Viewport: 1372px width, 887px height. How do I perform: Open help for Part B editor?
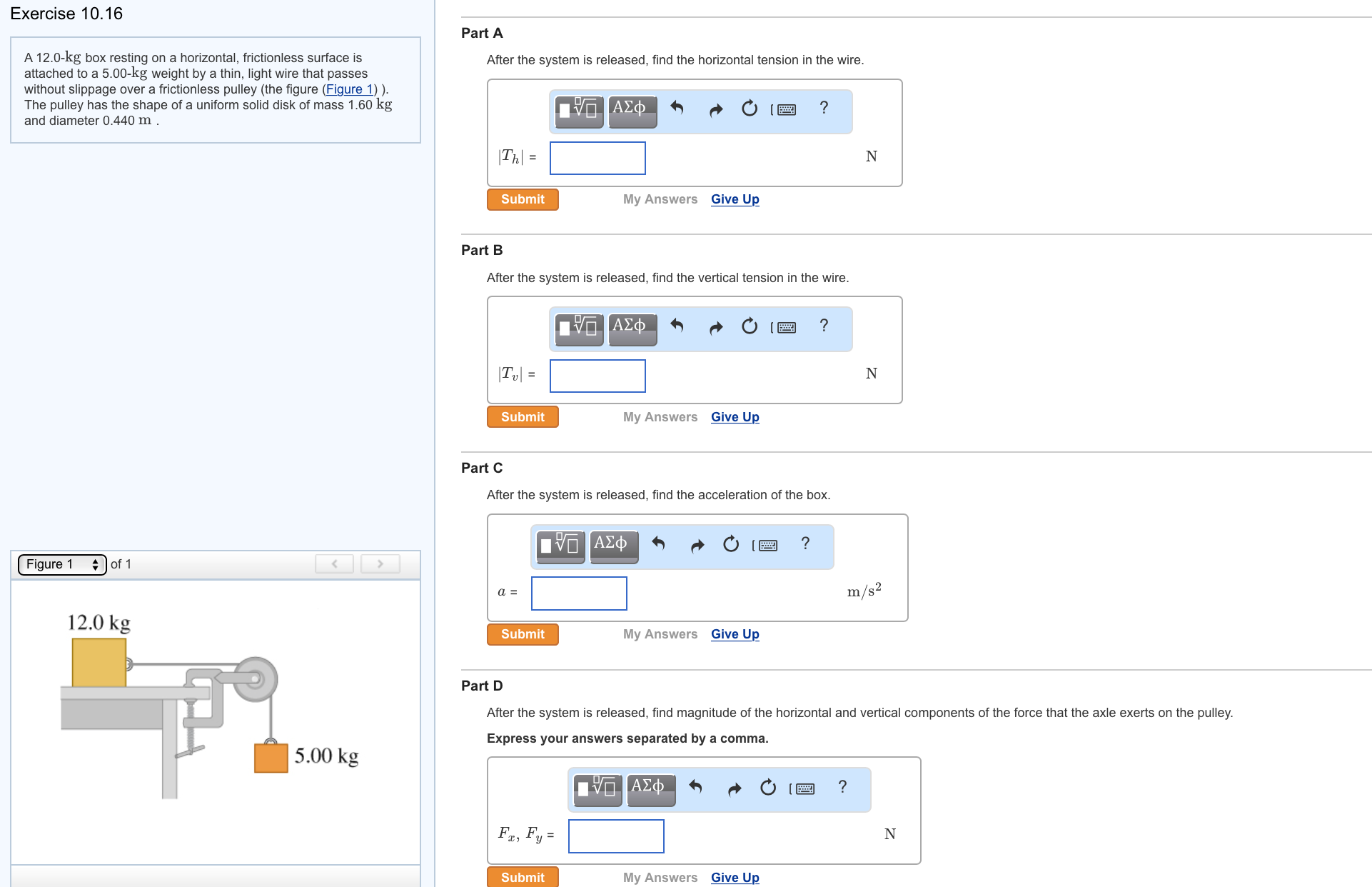[824, 326]
